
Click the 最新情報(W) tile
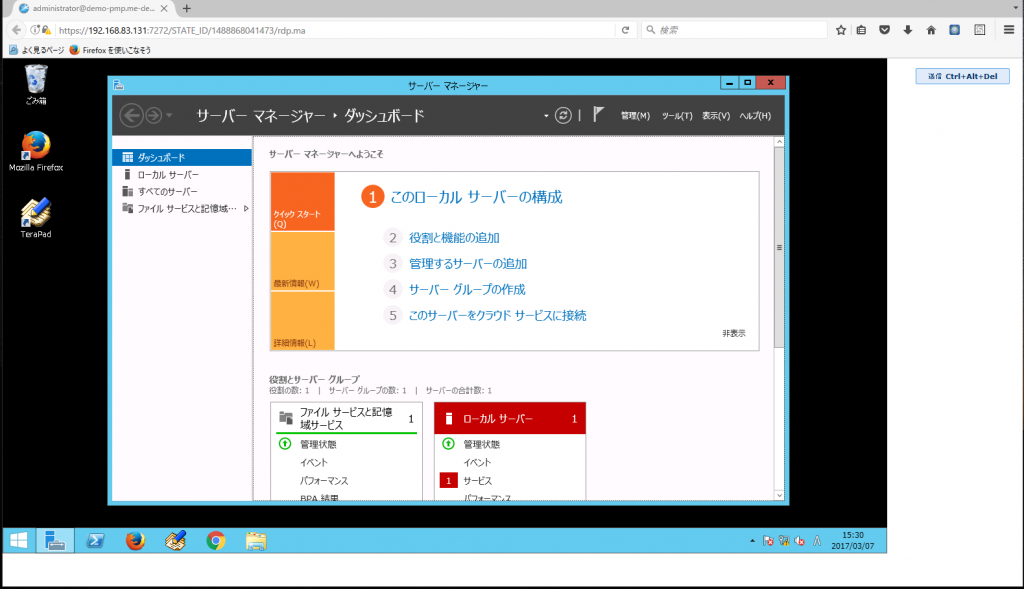tap(302, 261)
